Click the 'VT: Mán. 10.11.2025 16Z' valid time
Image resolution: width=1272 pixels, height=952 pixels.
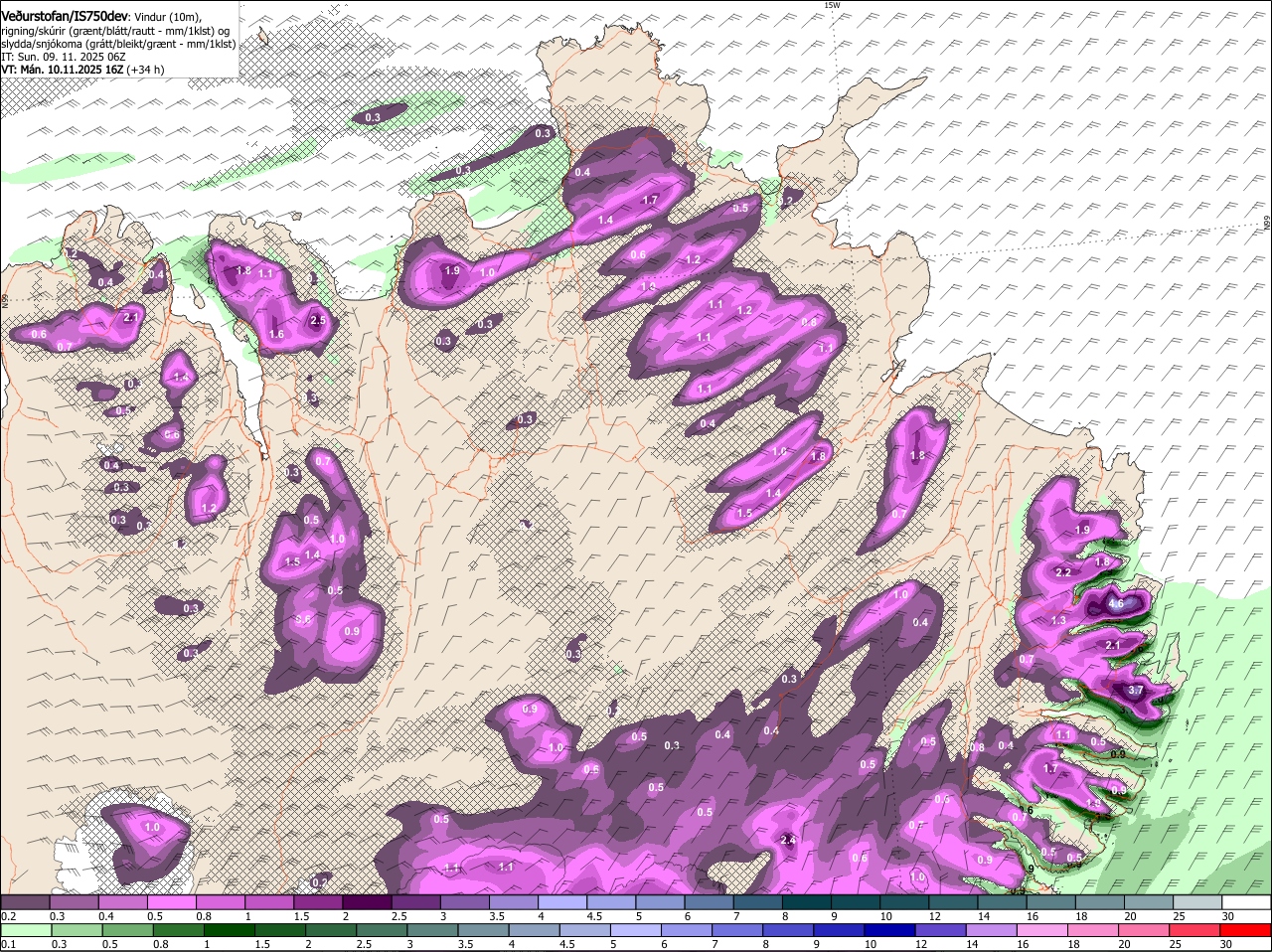pos(63,70)
